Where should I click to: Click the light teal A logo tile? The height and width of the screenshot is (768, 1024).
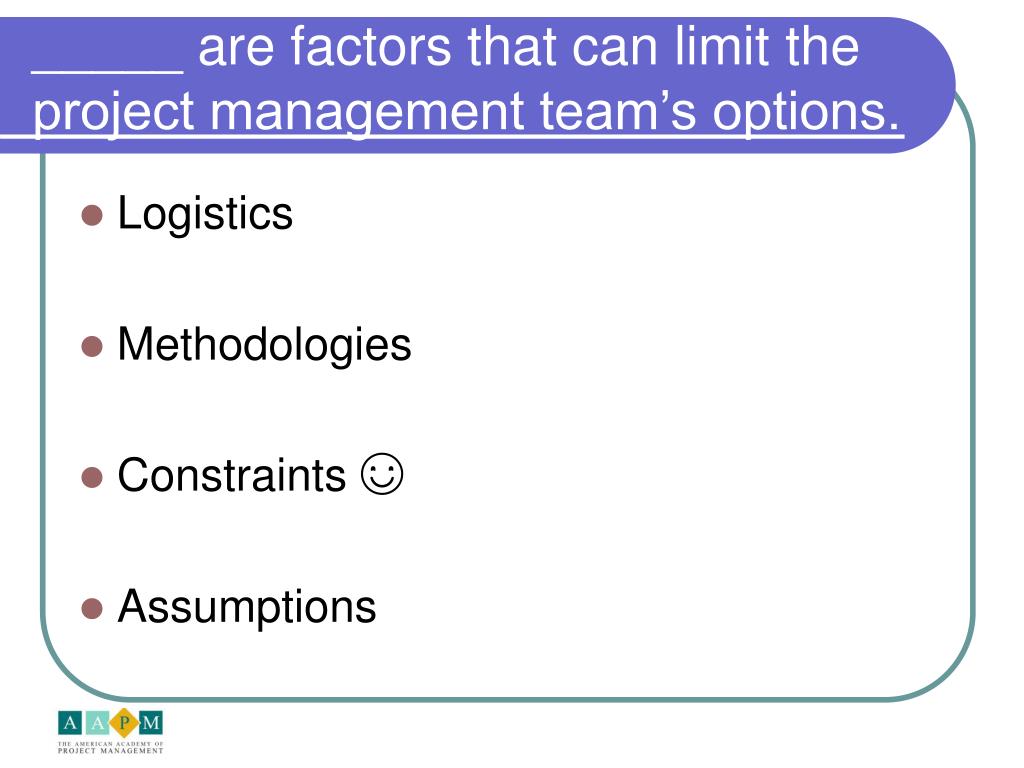click(97, 723)
